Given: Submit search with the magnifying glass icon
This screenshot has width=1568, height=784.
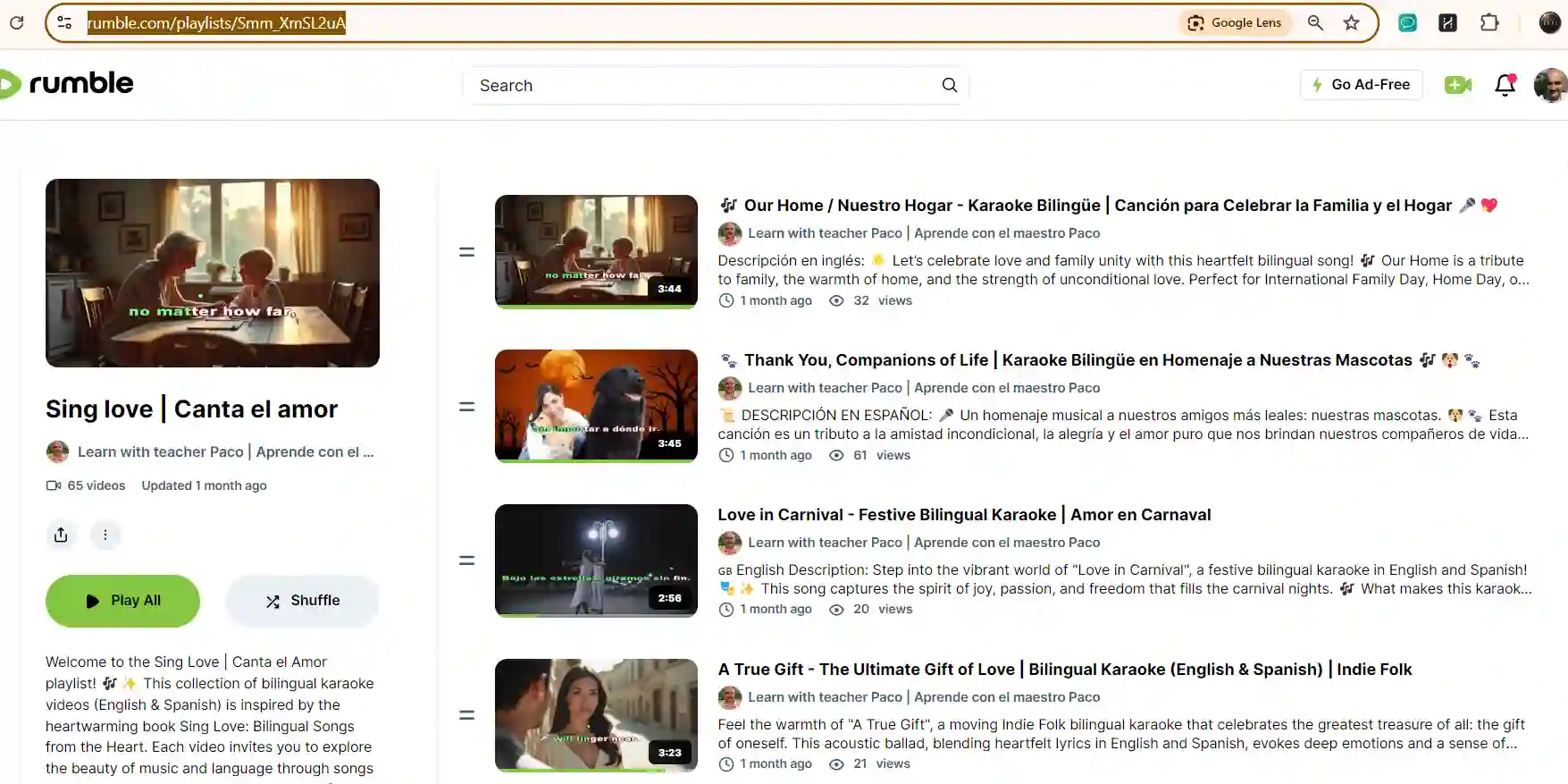Looking at the screenshot, I should point(950,85).
